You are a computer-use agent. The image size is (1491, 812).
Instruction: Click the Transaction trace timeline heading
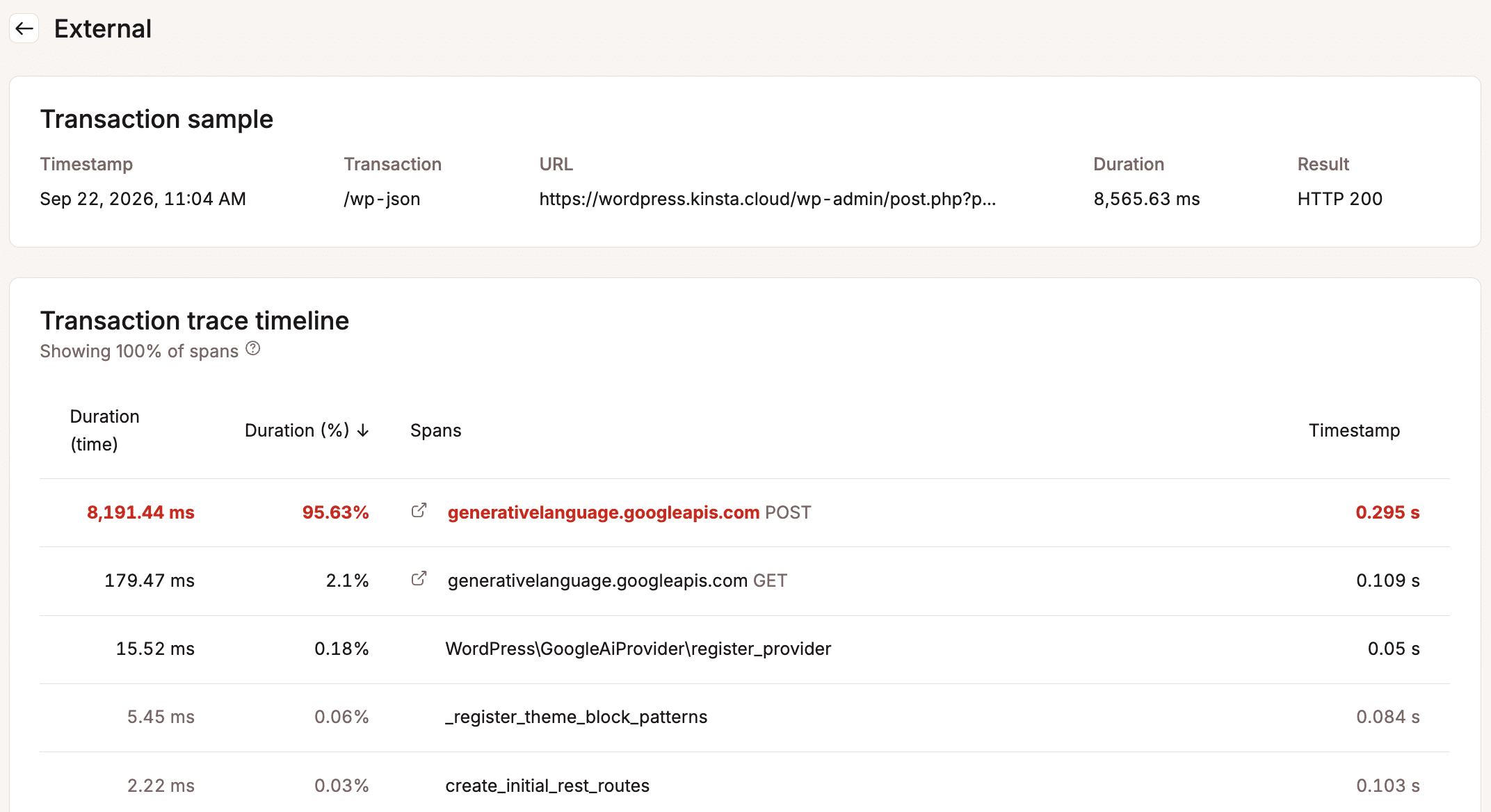195,320
